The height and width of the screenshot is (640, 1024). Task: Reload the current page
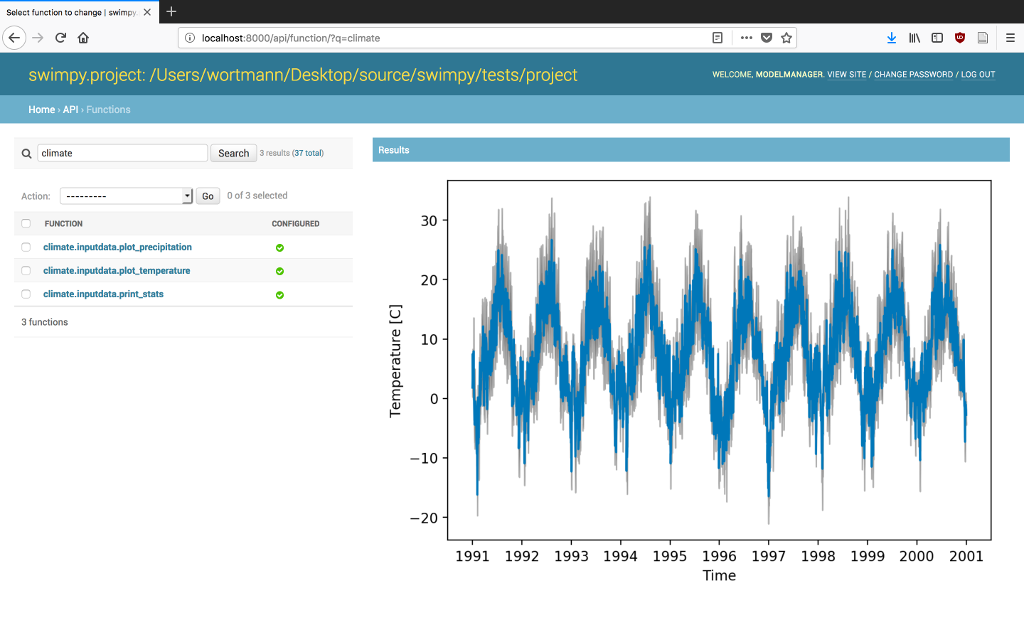(60, 38)
